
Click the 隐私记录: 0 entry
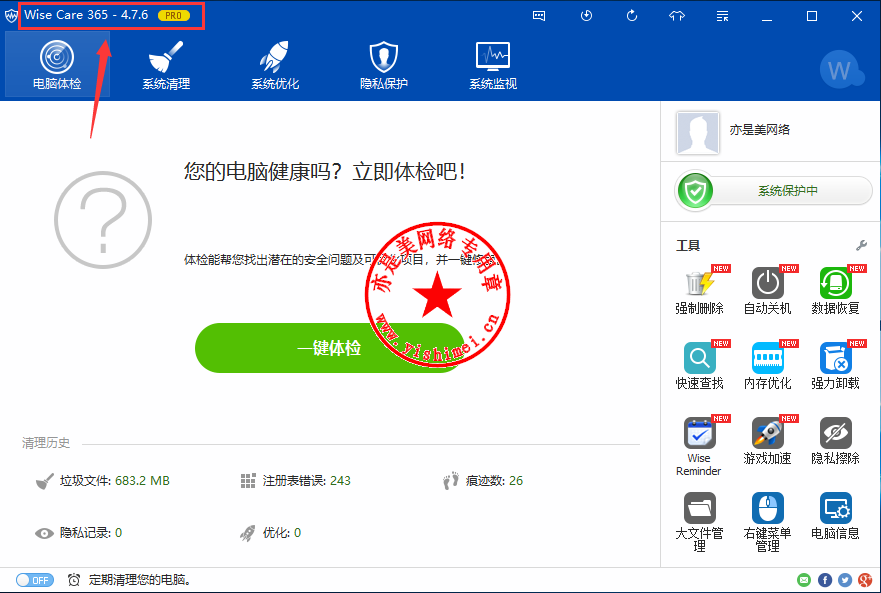(x=79, y=533)
